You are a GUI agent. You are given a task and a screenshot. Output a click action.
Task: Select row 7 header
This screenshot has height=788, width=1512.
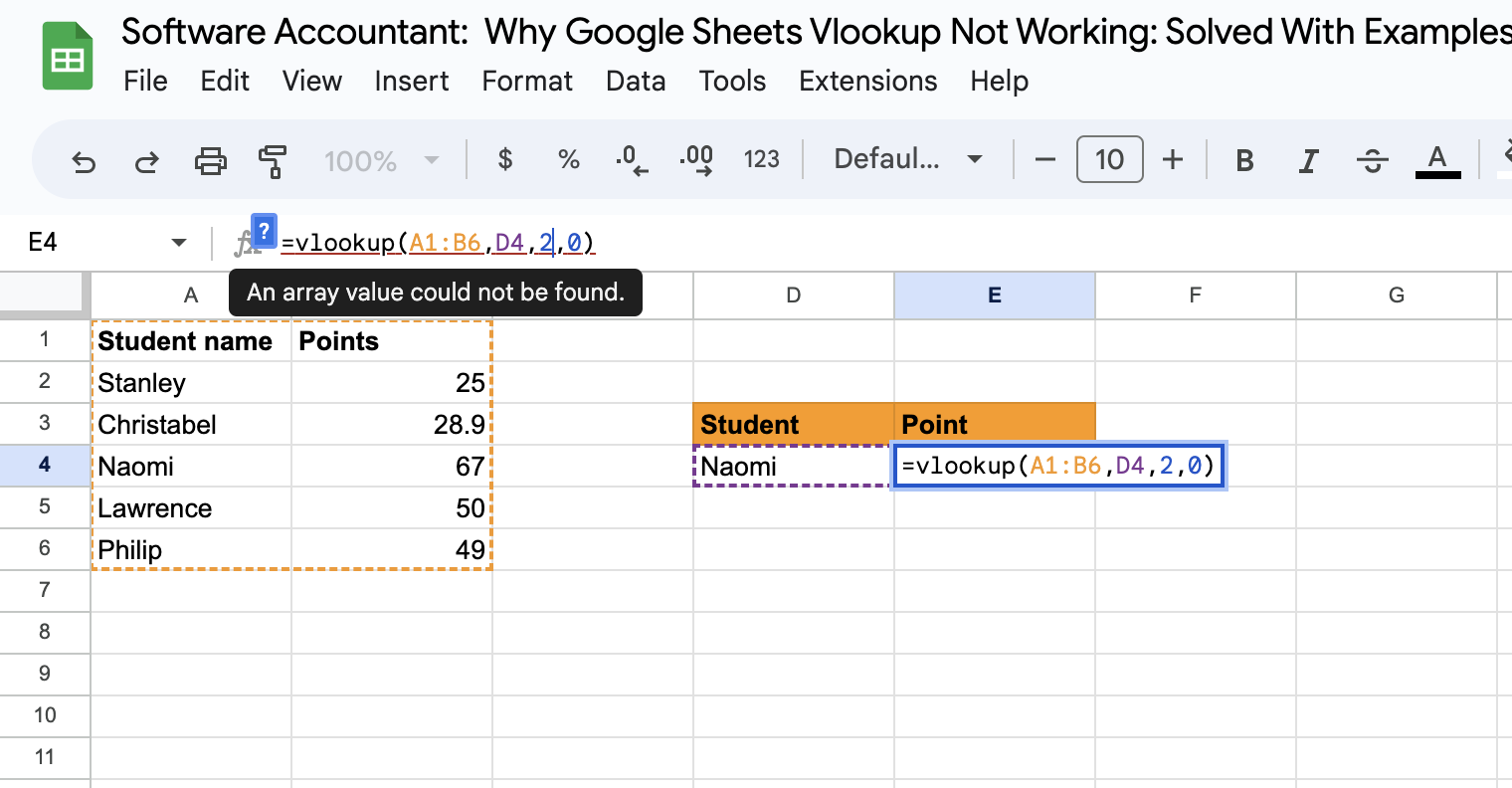click(x=45, y=590)
